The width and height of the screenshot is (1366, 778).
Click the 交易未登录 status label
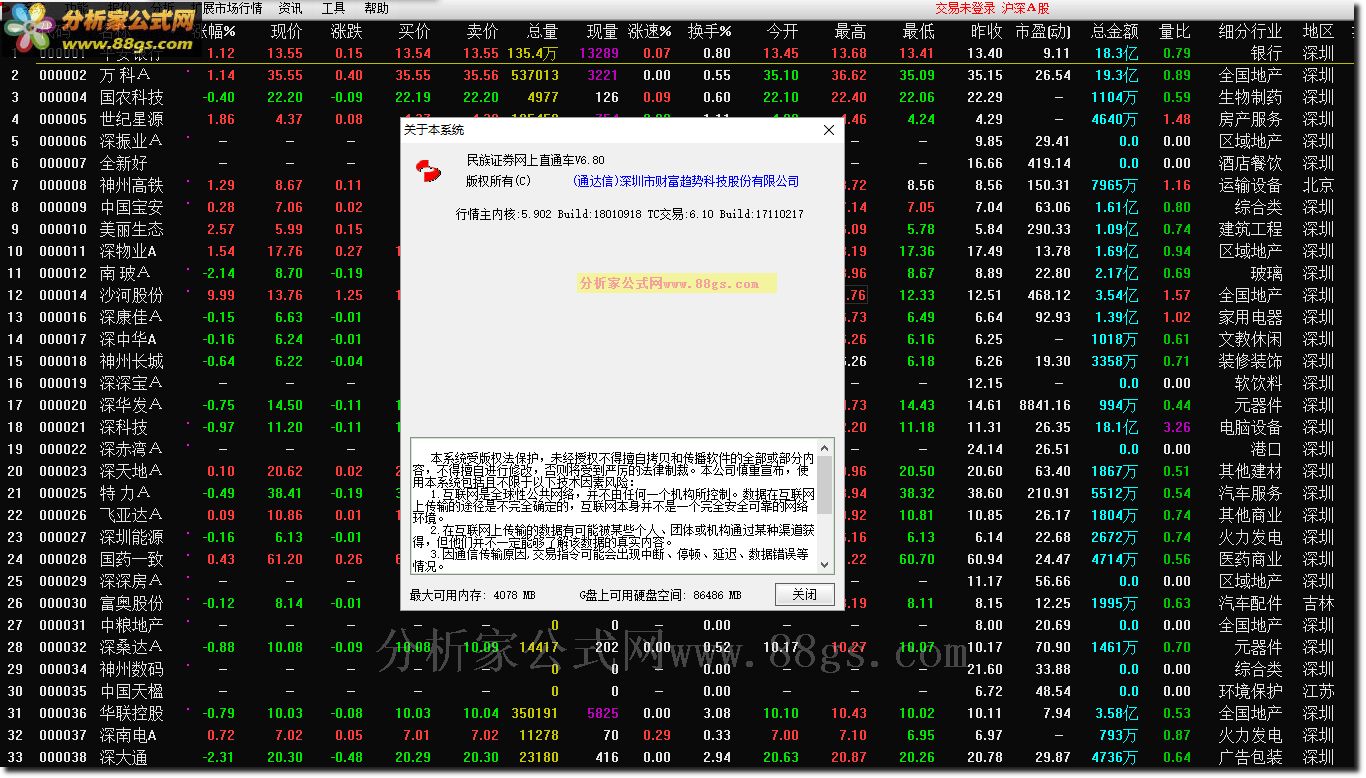pos(965,8)
